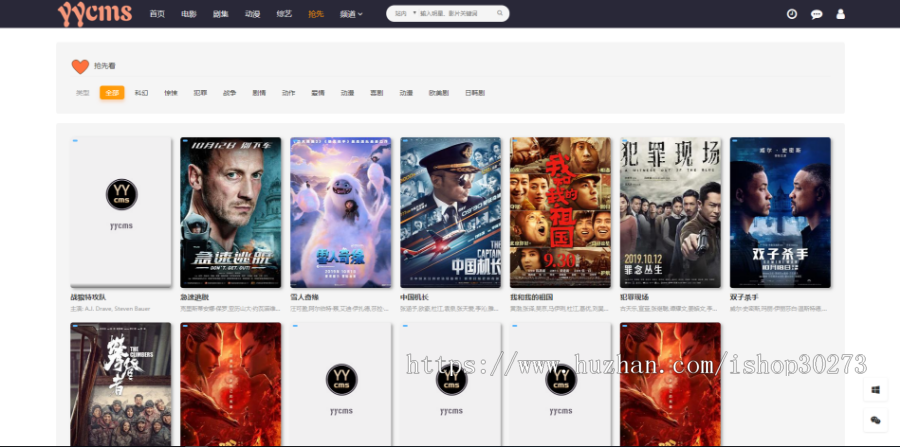The width and height of the screenshot is (900, 447).
Task: Expand the 频道 channel dropdown
Action: tap(351, 14)
